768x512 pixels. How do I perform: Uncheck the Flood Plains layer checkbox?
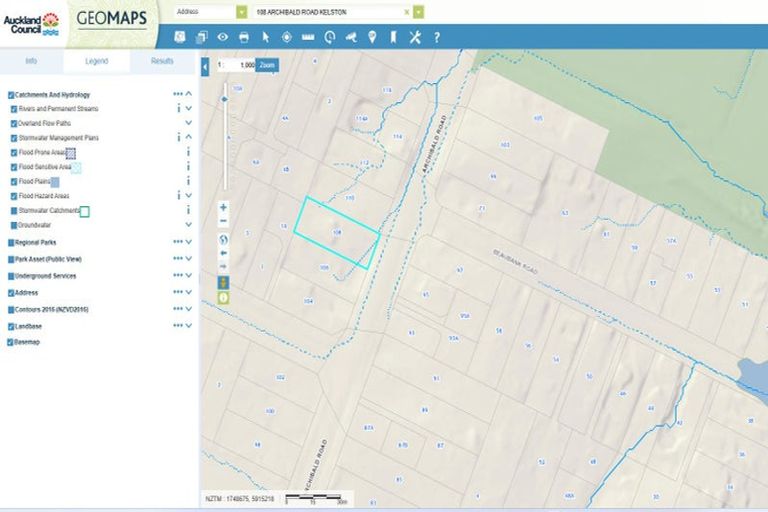tap(13, 182)
